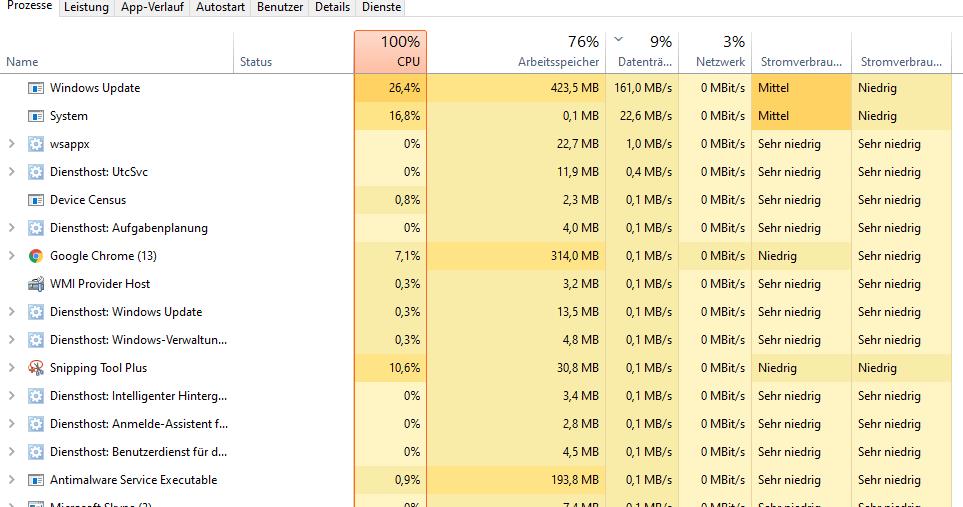Screen dimensions: 963x507
Task: Click the Diensthost: Intelligenter Hinterg... gear icon
Action: [36, 396]
